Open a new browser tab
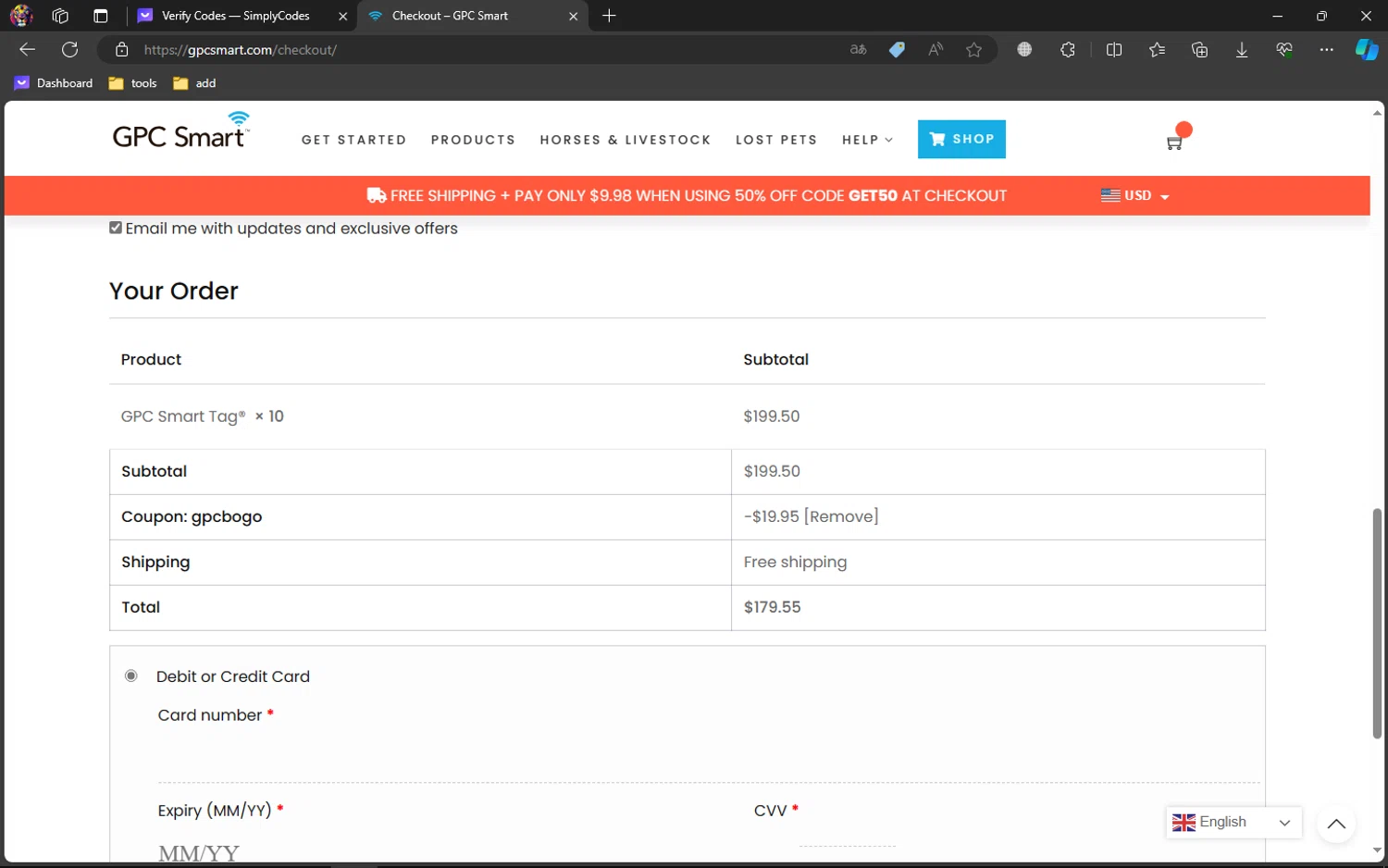The height and width of the screenshot is (868, 1388). click(609, 16)
